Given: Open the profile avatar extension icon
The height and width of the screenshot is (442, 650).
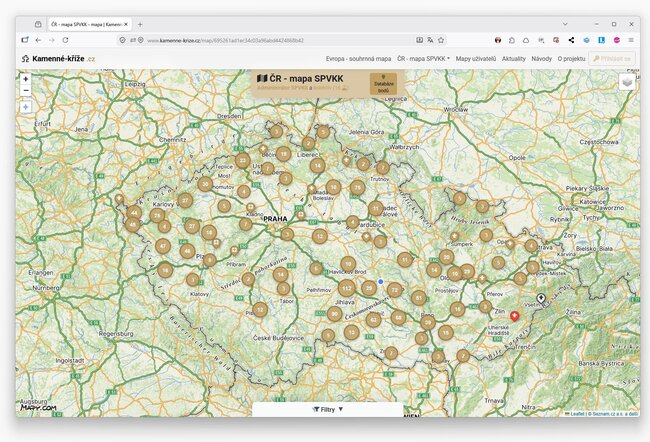Looking at the screenshot, I should tap(498, 40).
